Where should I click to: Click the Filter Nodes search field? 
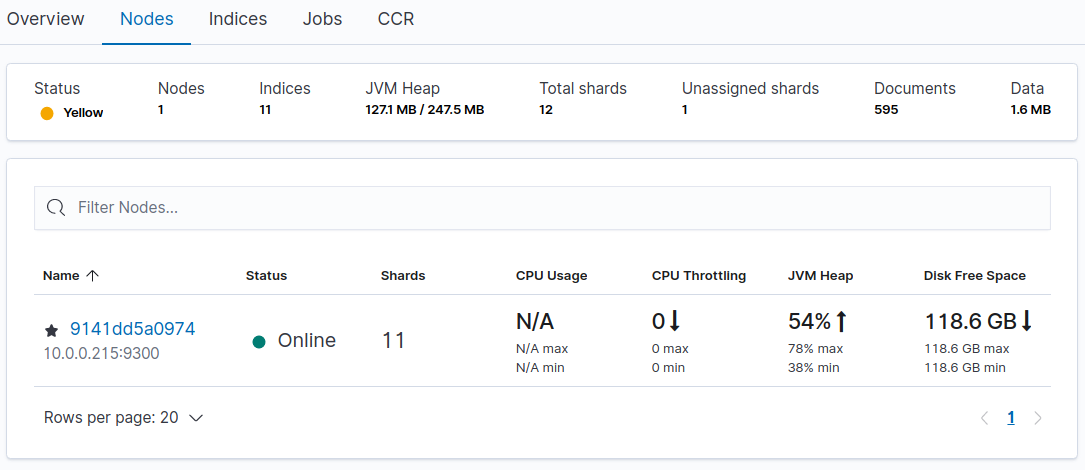[x=542, y=208]
